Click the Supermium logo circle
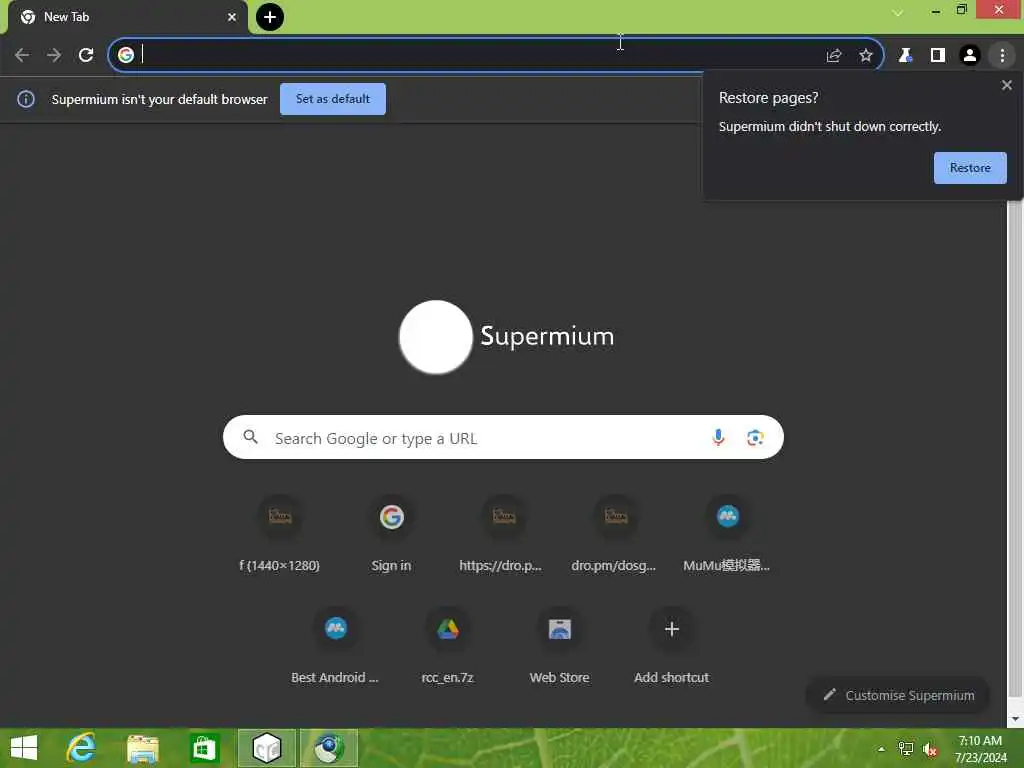1024x768 pixels. point(436,337)
